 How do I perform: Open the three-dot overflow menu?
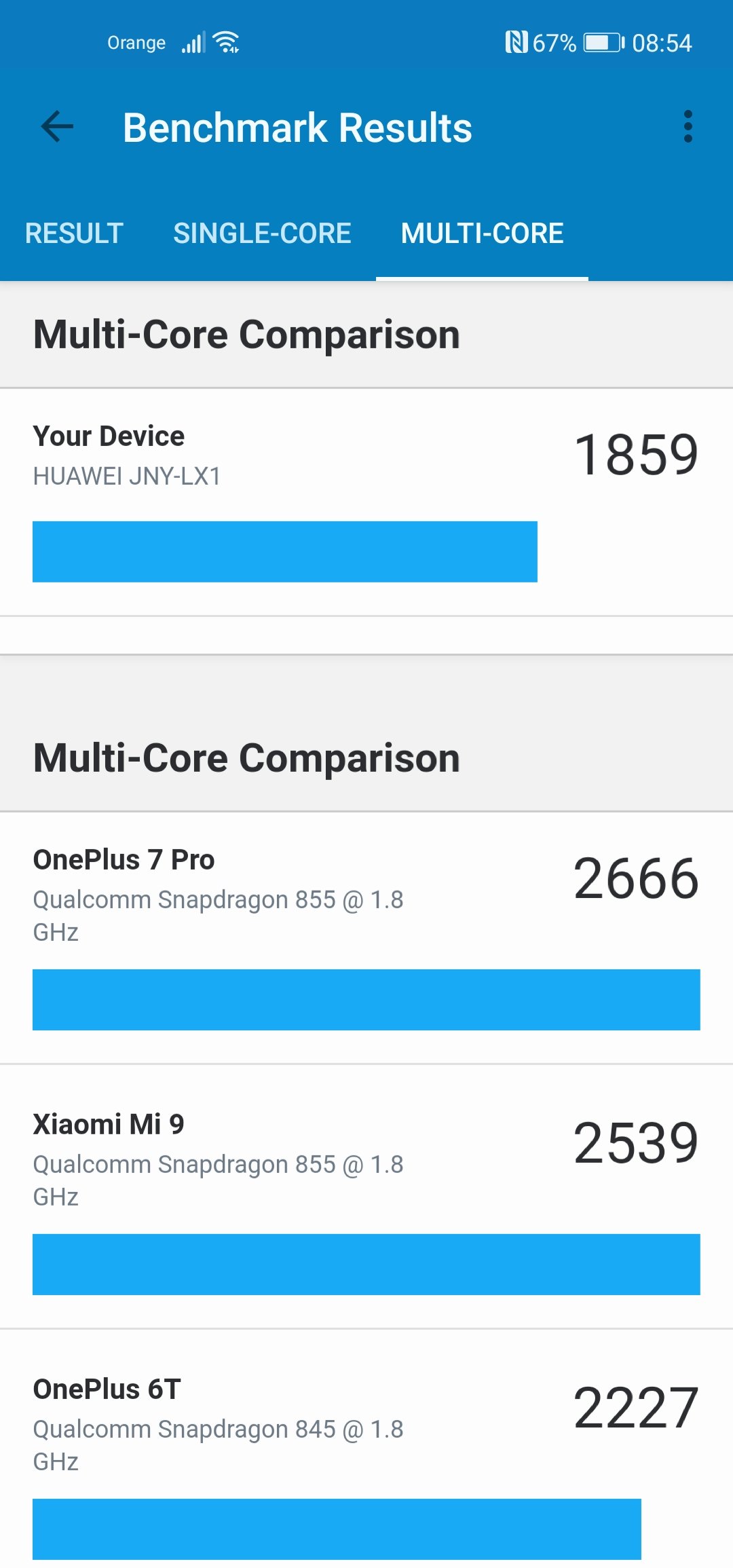(688, 127)
